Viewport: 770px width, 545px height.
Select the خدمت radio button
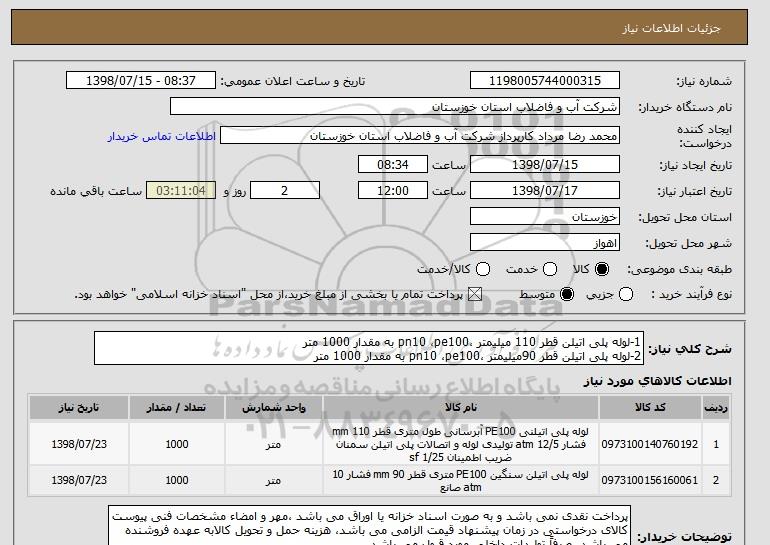click(x=550, y=269)
